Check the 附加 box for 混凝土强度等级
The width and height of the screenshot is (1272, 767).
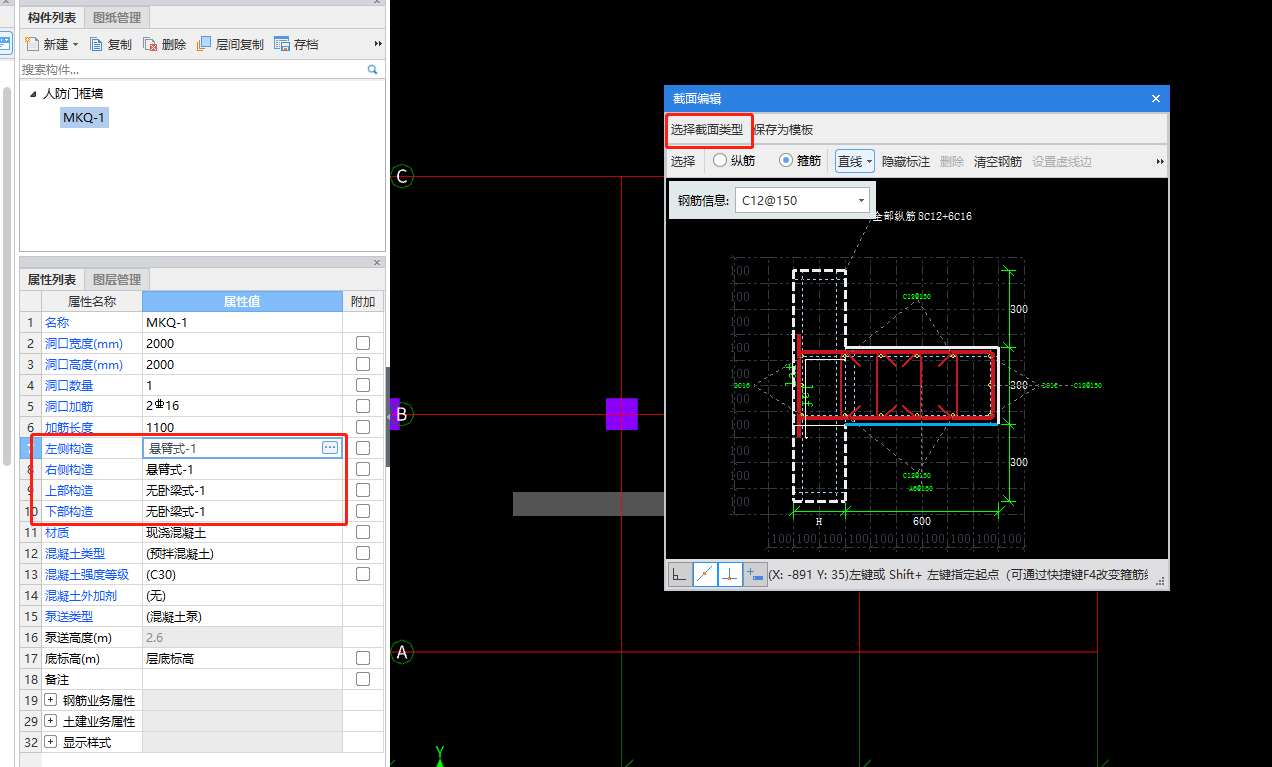[x=363, y=574]
